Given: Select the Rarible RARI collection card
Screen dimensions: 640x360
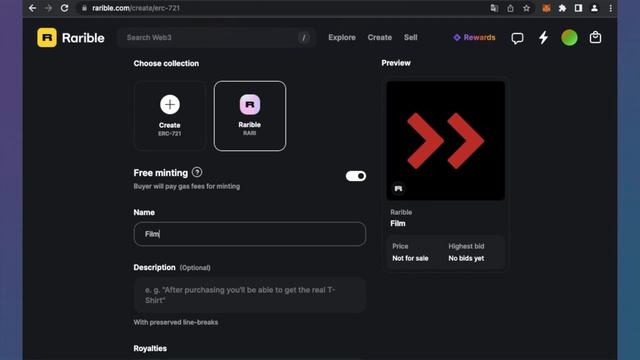Looking at the screenshot, I should click(x=250, y=116).
